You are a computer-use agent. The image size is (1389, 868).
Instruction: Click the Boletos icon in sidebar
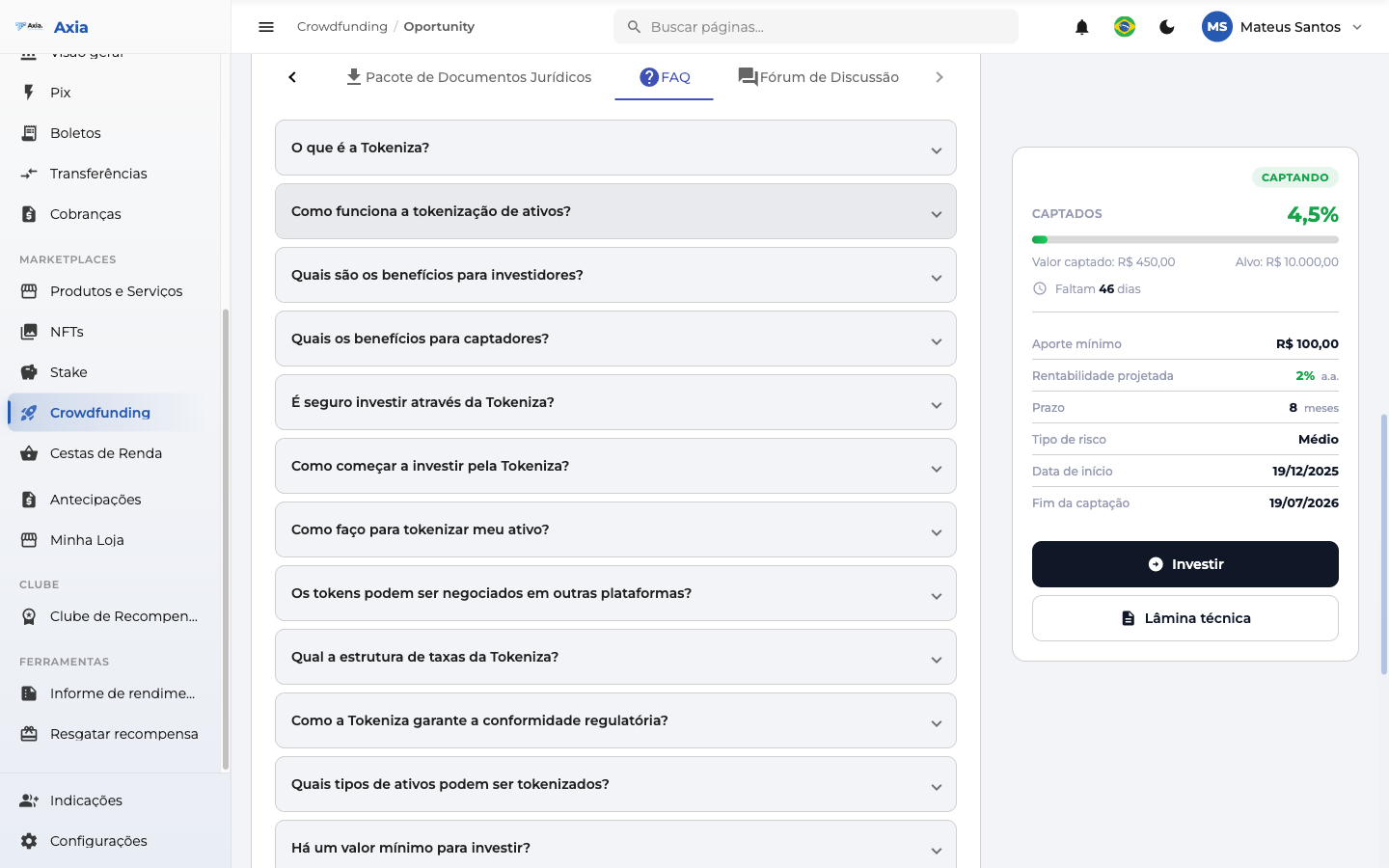pyautogui.click(x=29, y=133)
